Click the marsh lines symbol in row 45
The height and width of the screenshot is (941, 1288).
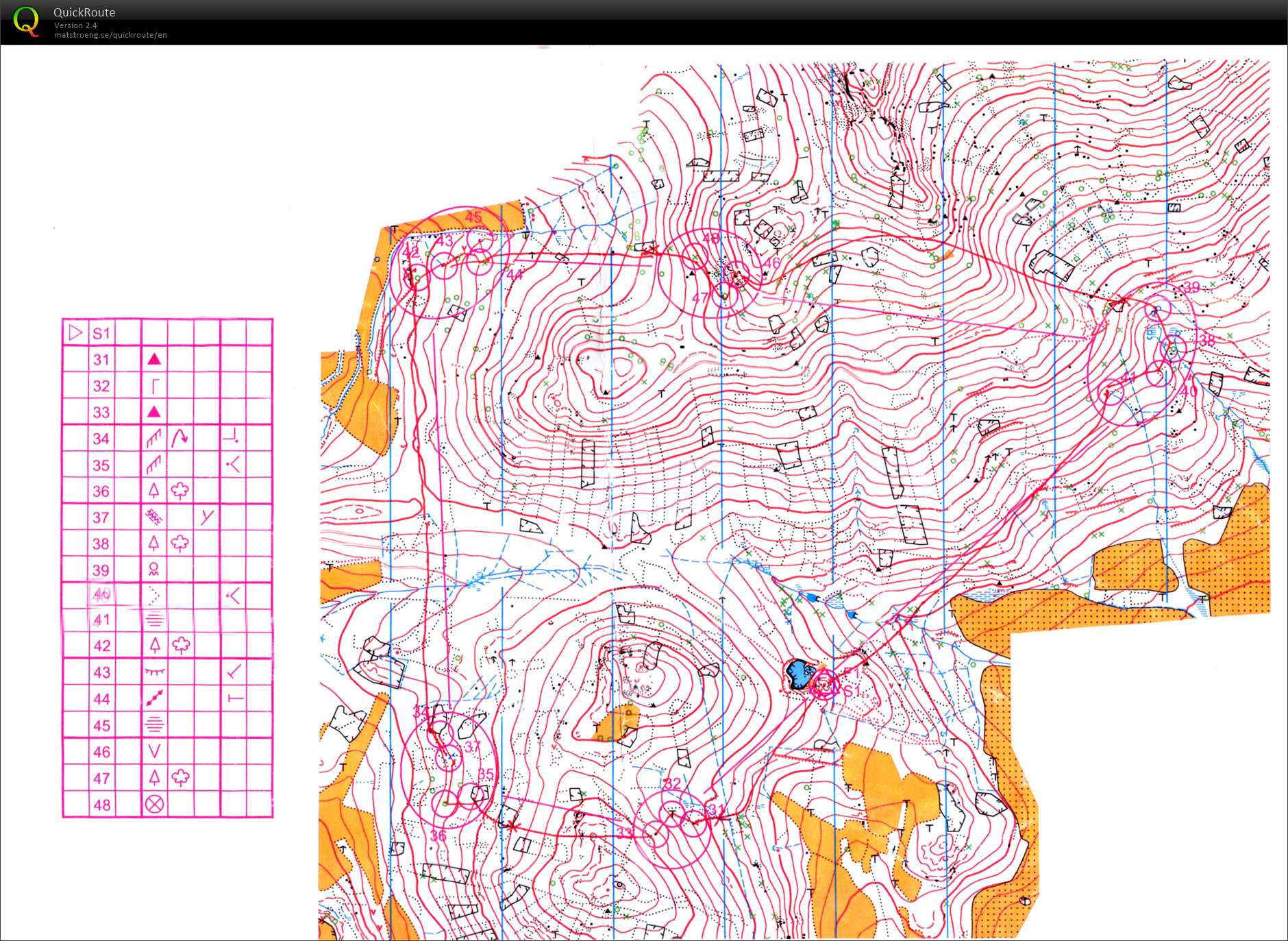[155, 724]
